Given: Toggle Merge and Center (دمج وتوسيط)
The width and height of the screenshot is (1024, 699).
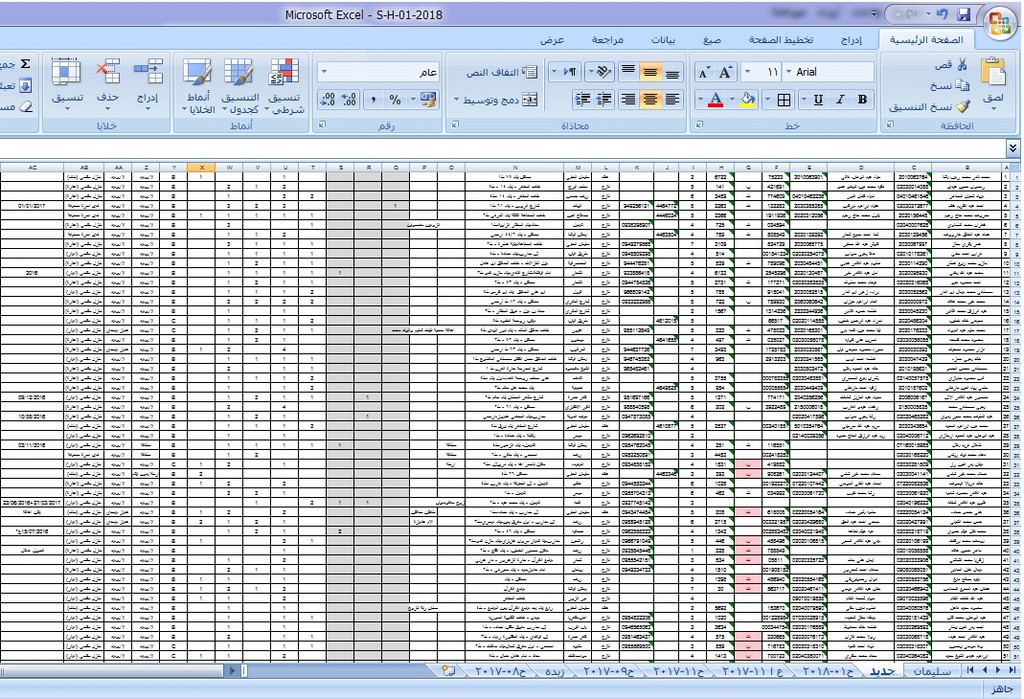Looking at the screenshot, I should 502,100.
